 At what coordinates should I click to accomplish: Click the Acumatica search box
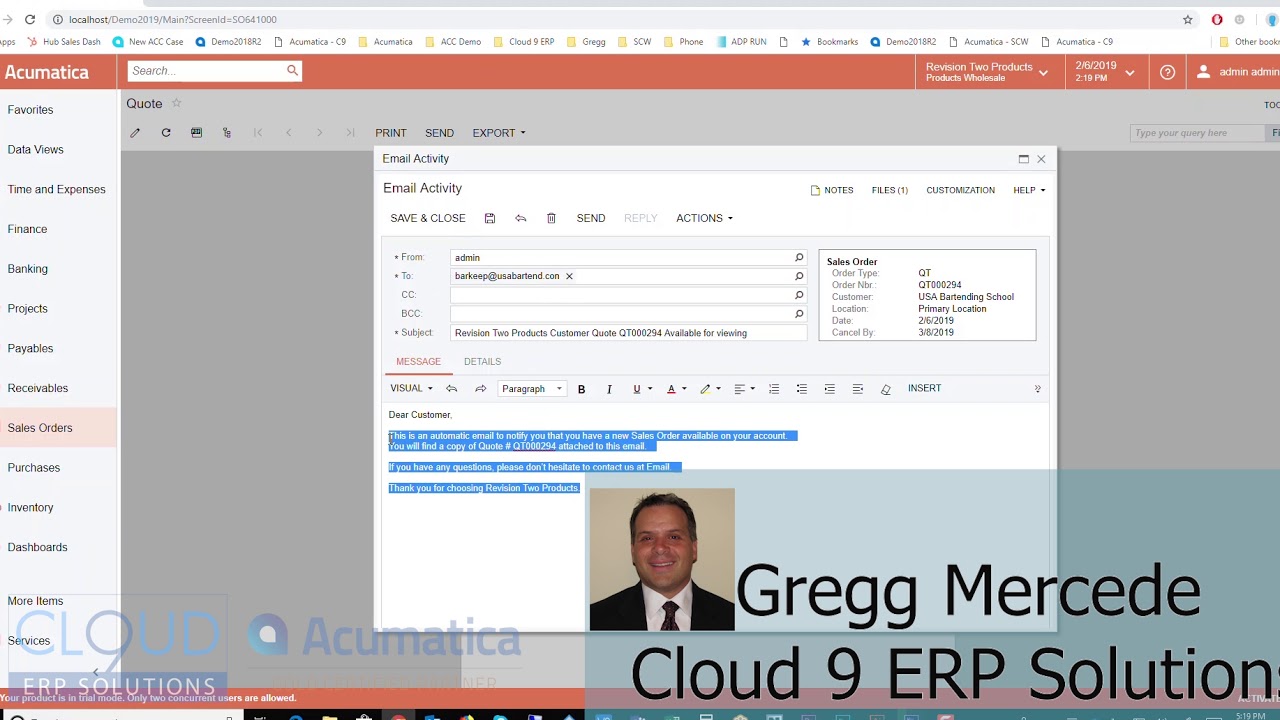(x=215, y=71)
